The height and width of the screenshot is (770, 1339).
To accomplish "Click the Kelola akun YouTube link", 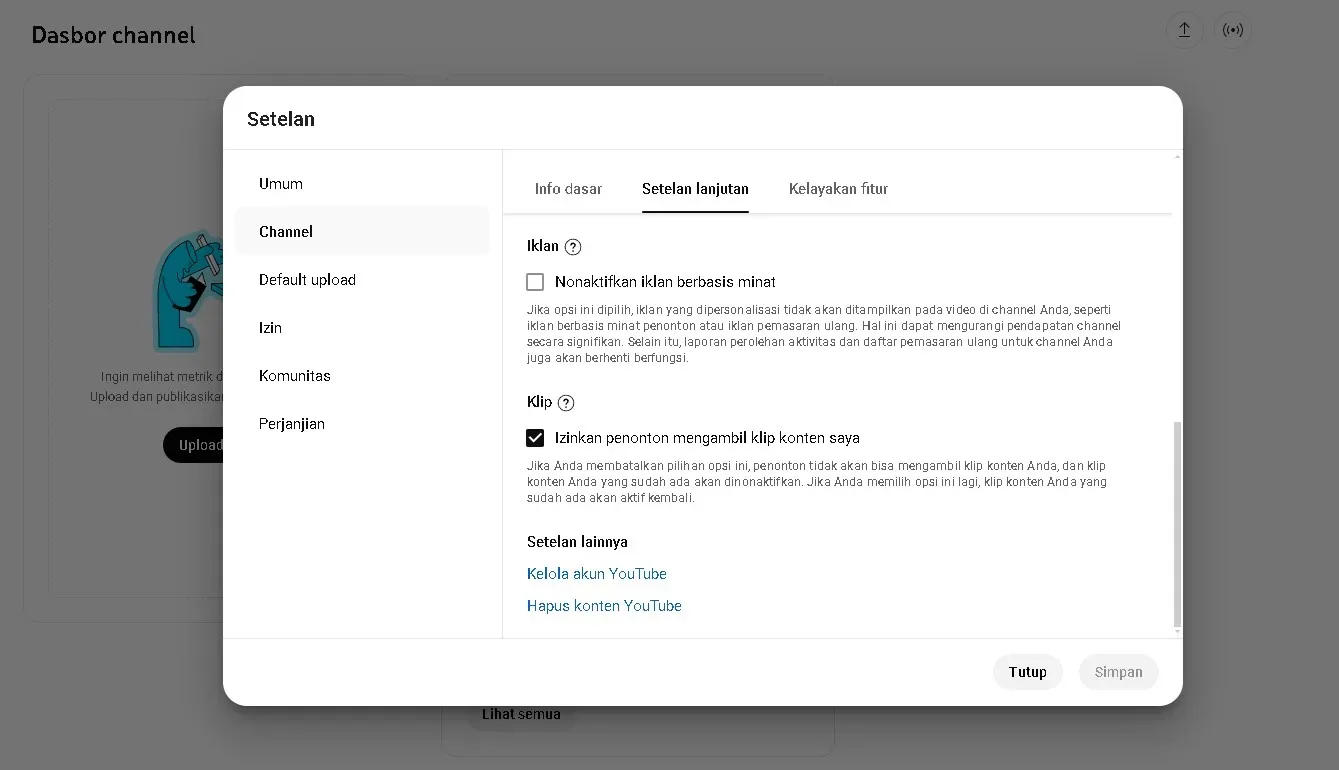I will tap(596, 574).
